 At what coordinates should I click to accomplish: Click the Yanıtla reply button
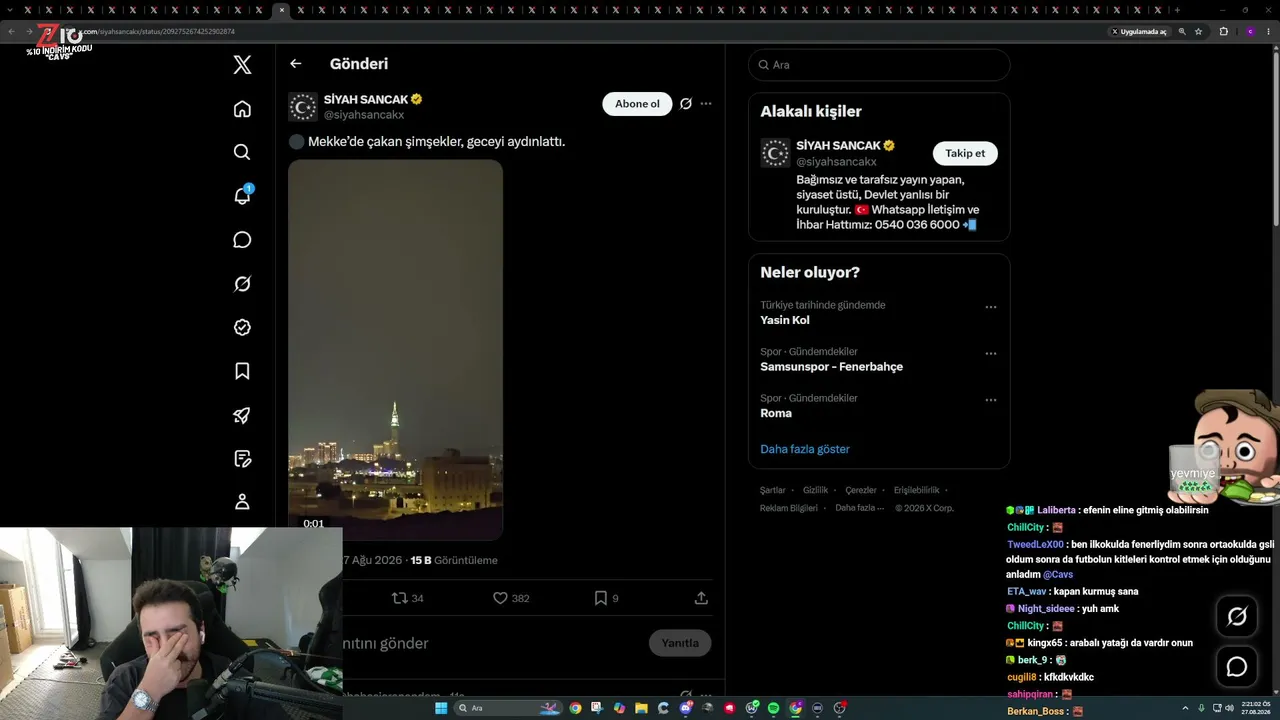click(x=680, y=643)
